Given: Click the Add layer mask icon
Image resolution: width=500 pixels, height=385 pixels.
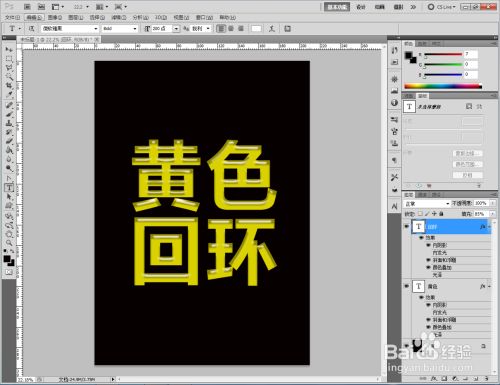Looking at the screenshot, I should point(444,379).
